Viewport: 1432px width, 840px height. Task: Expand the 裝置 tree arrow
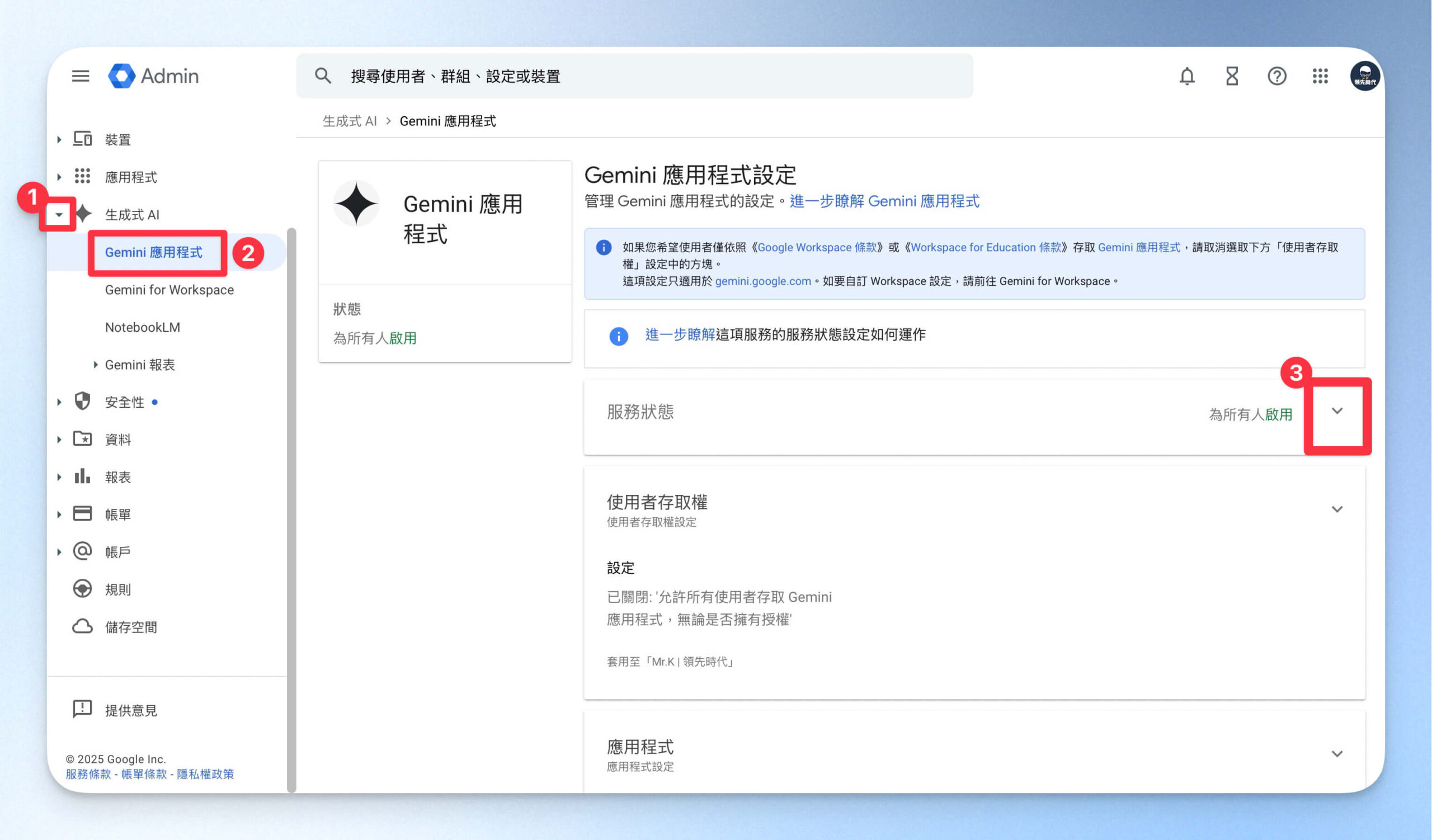(x=59, y=139)
